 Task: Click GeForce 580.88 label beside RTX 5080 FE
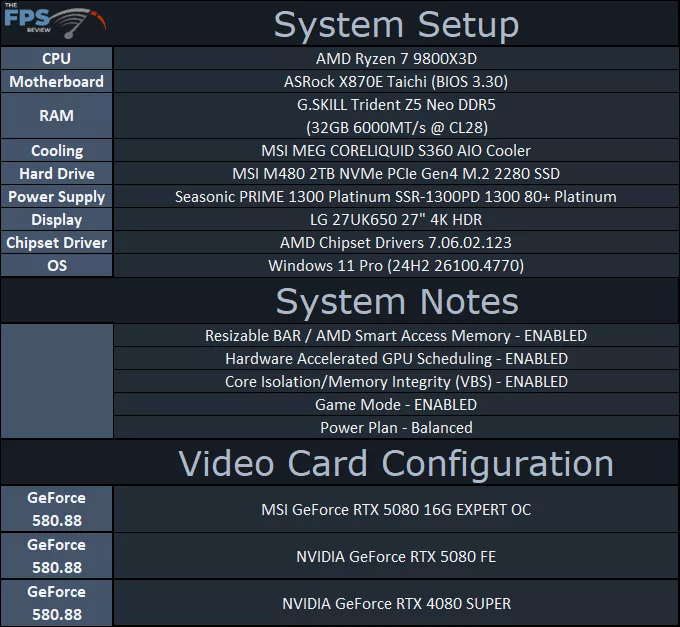pyautogui.click(x=56, y=556)
